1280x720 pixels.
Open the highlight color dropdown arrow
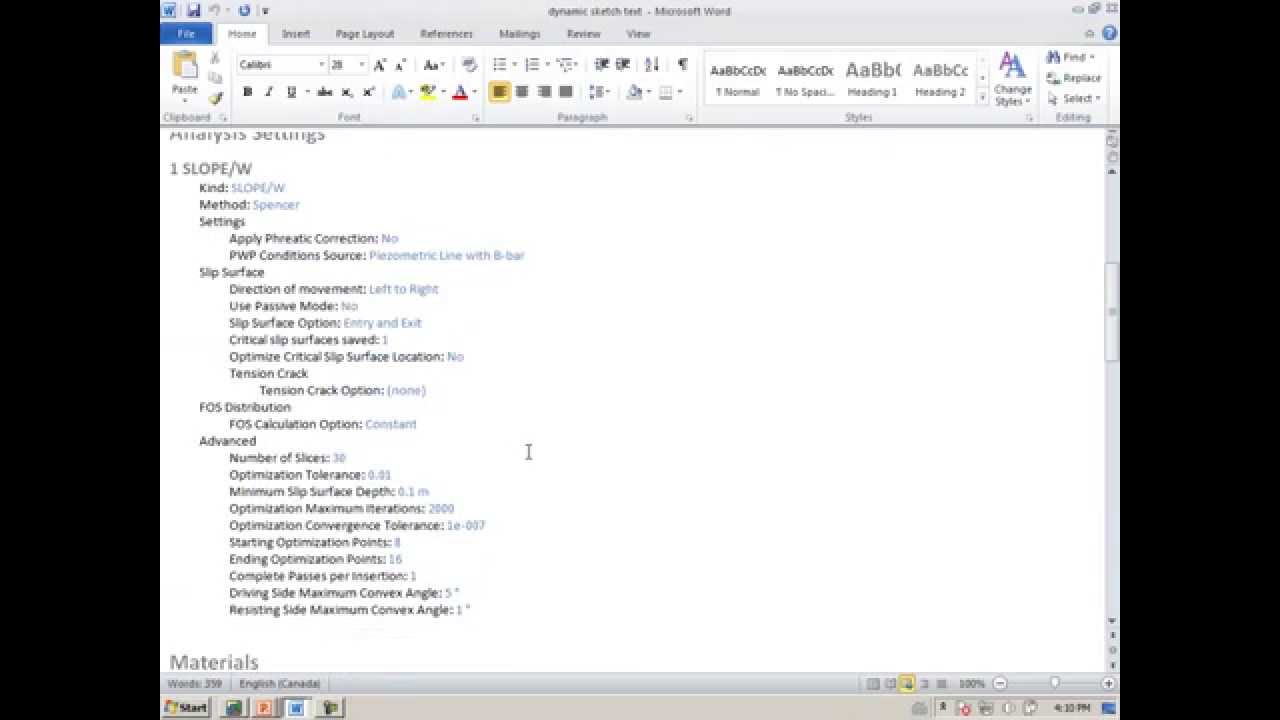(x=442, y=92)
